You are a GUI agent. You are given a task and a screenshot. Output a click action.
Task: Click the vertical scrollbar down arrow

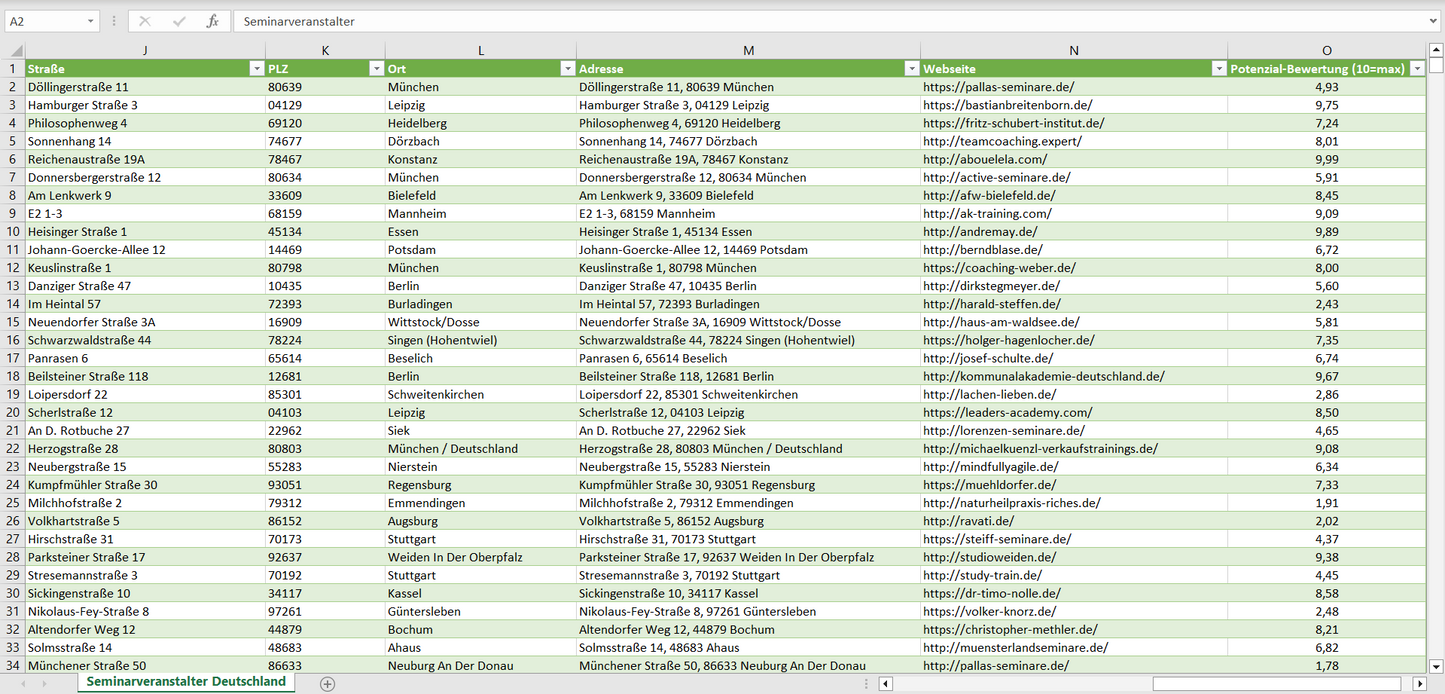(x=1436, y=665)
